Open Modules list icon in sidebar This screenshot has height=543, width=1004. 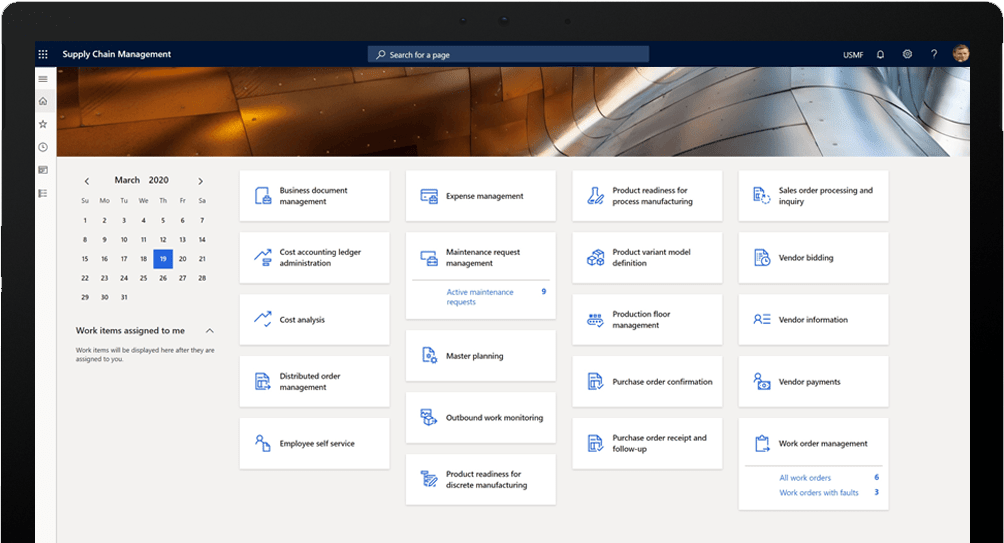pyautogui.click(x=43, y=193)
